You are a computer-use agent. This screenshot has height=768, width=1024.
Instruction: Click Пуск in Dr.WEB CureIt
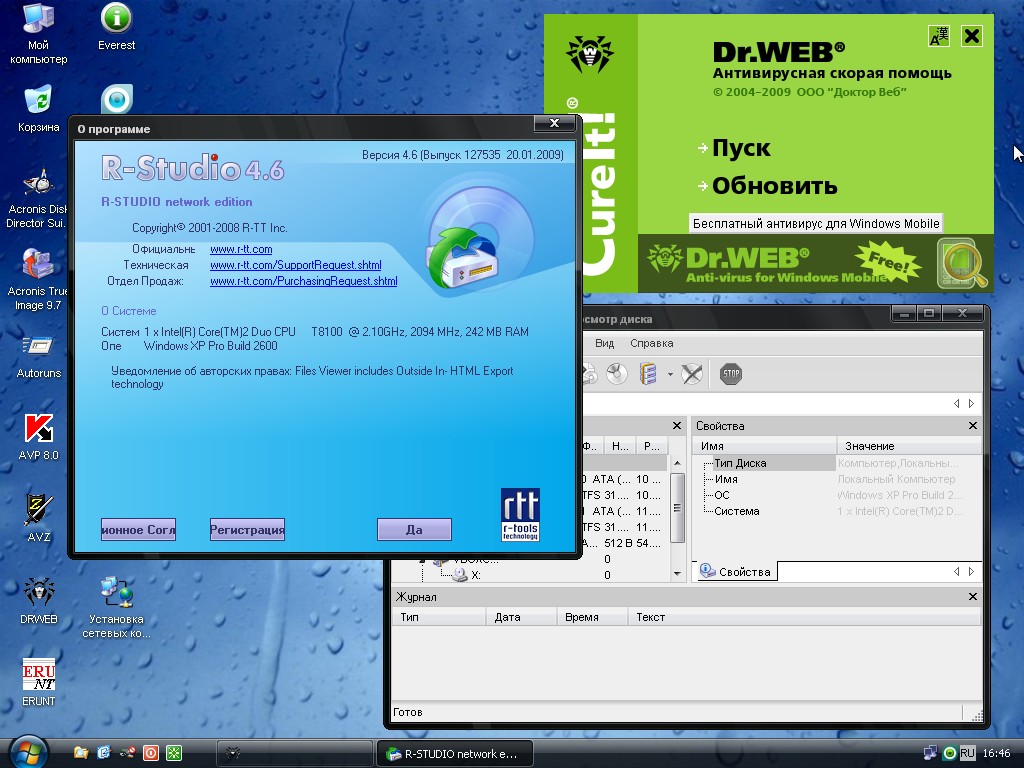coord(741,148)
